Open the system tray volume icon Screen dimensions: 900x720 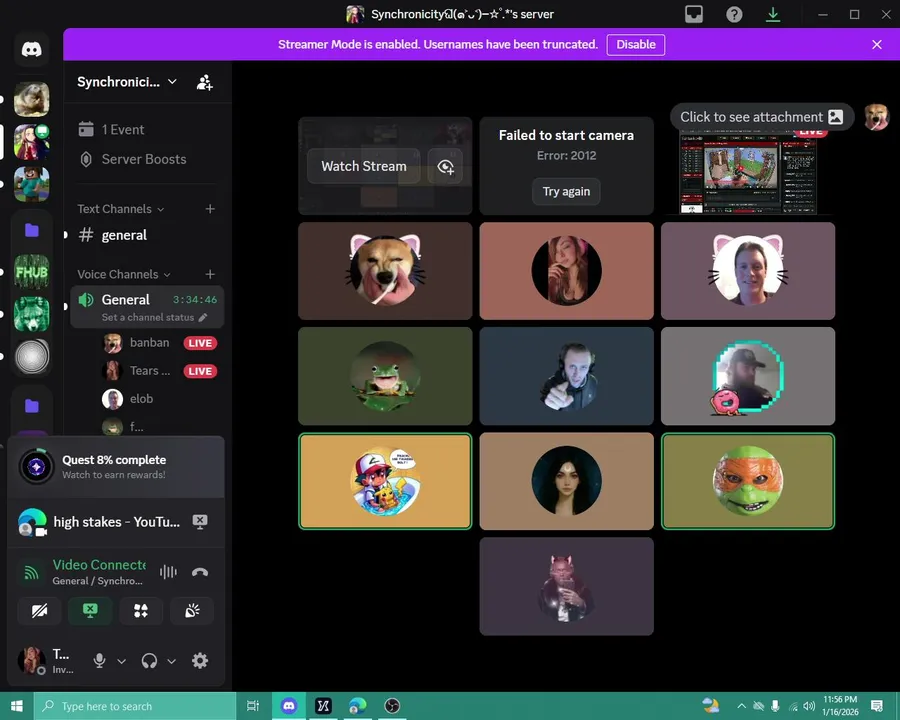pyautogui.click(x=809, y=706)
